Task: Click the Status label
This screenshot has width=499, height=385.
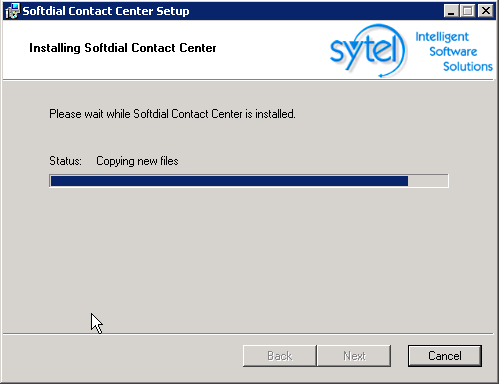Action: [x=65, y=161]
